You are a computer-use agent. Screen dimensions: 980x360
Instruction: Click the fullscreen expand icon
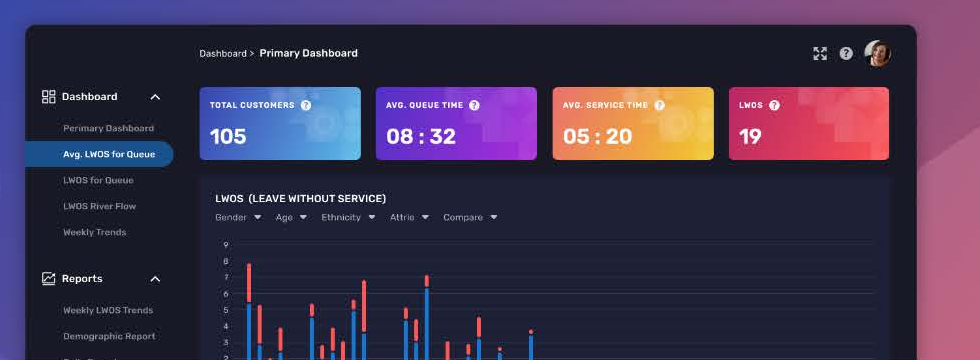pos(820,54)
